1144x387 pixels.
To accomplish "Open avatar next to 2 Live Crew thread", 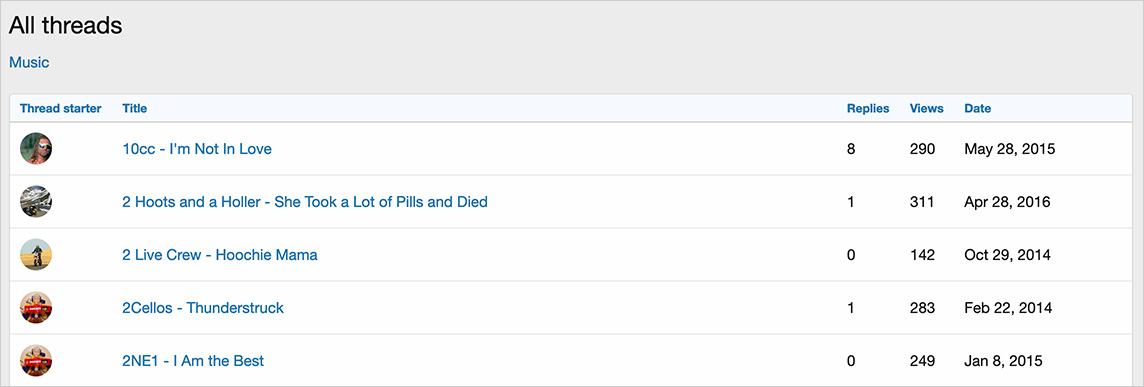I will tap(36, 255).
